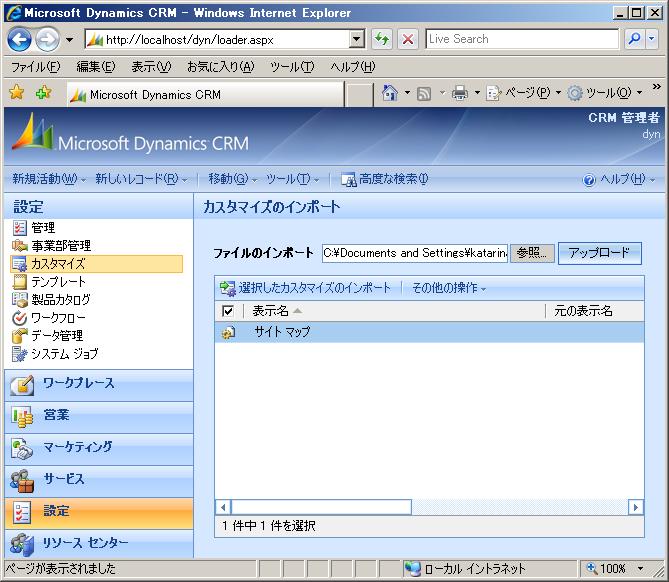Click the Print icon
Image resolution: width=669 pixels, height=582 pixels.
click(x=460, y=93)
